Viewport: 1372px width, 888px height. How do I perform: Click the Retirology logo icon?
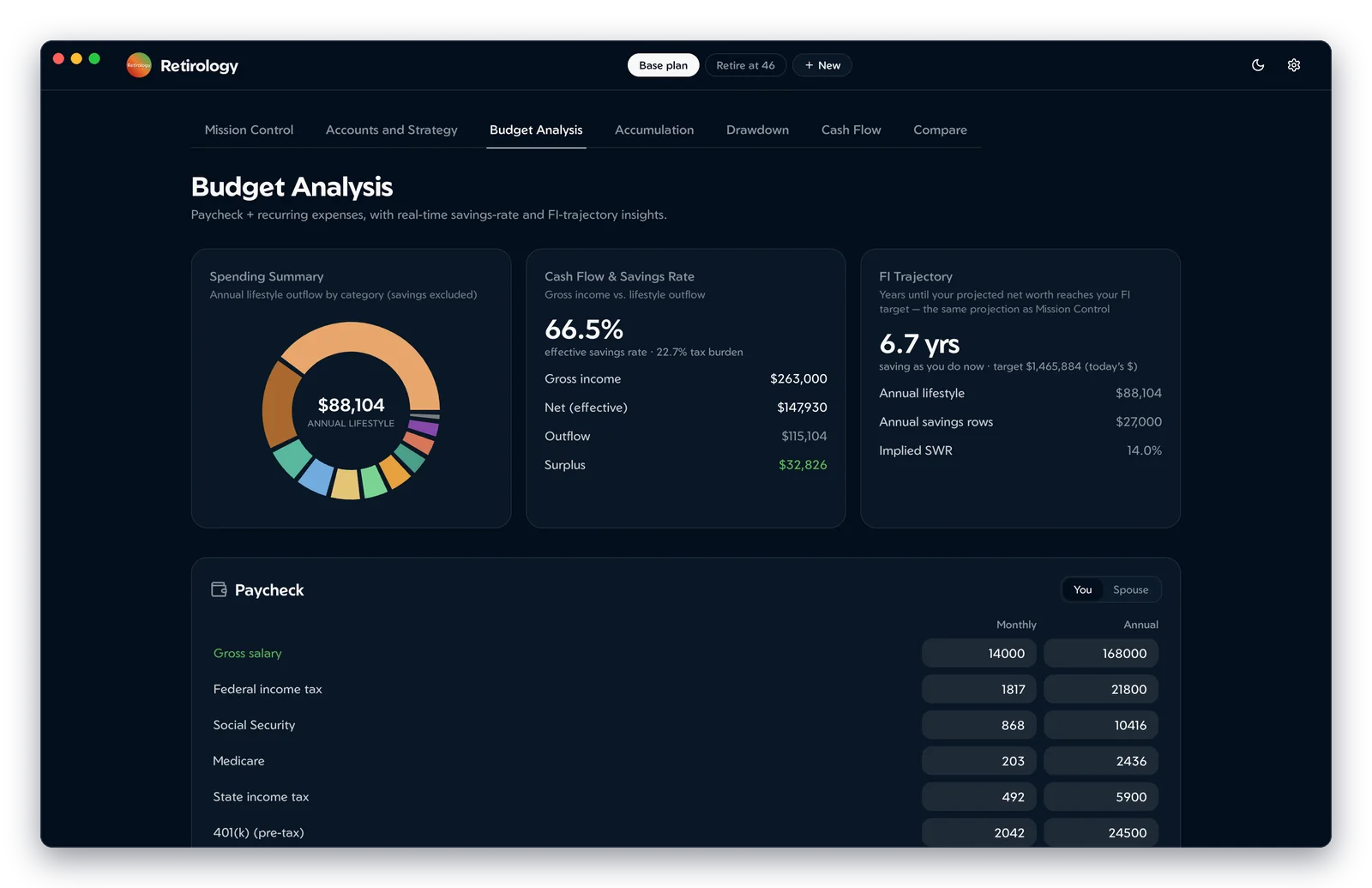coord(139,65)
